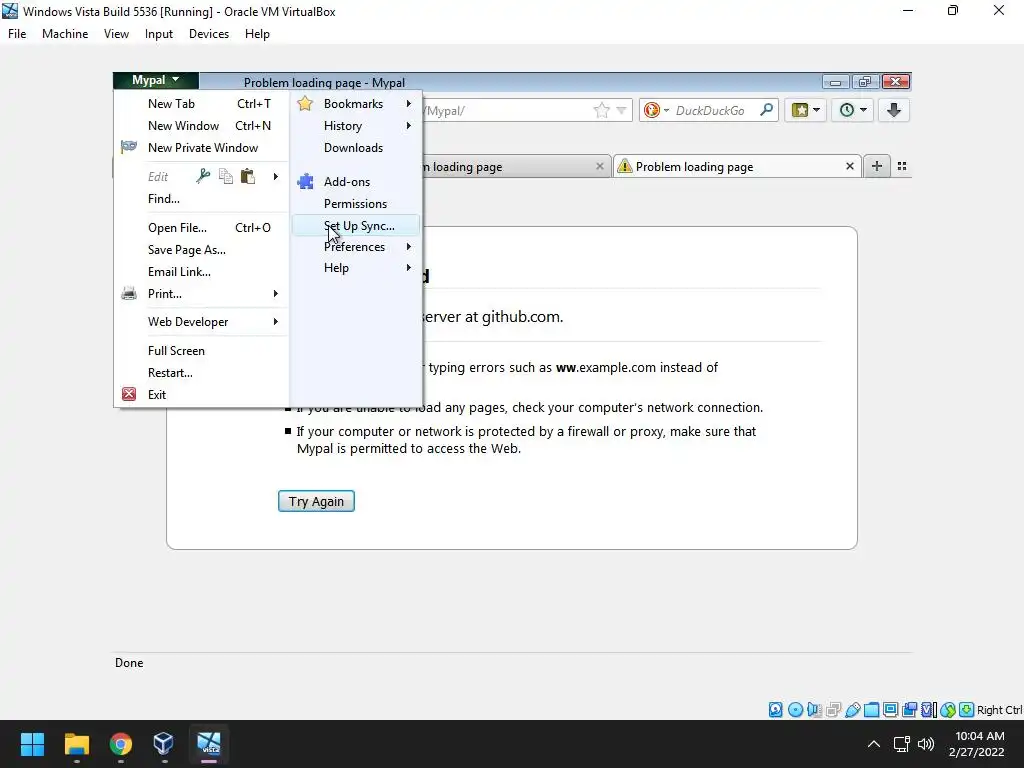This screenshot has width=1024, height=768.
Task: Expand the Web Developer submenu arrow
Action: coord(276,321)
